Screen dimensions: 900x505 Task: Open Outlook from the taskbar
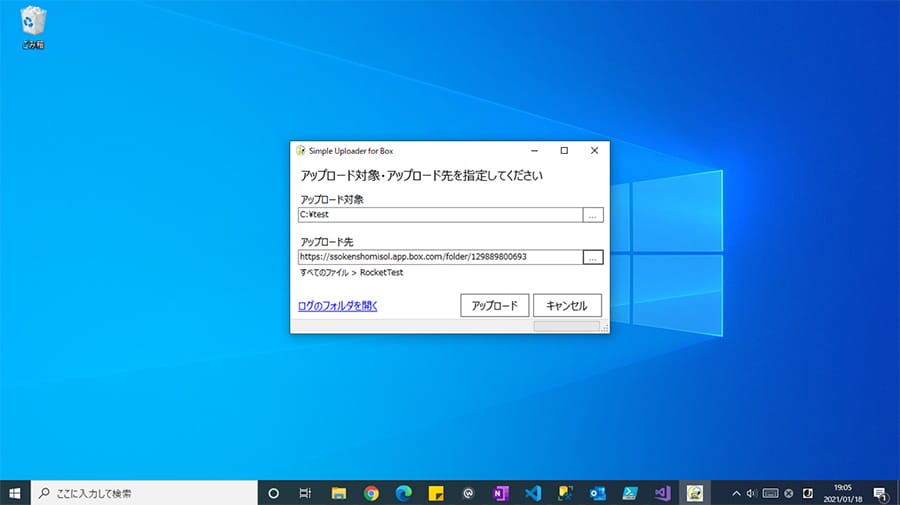pos(597,493)
